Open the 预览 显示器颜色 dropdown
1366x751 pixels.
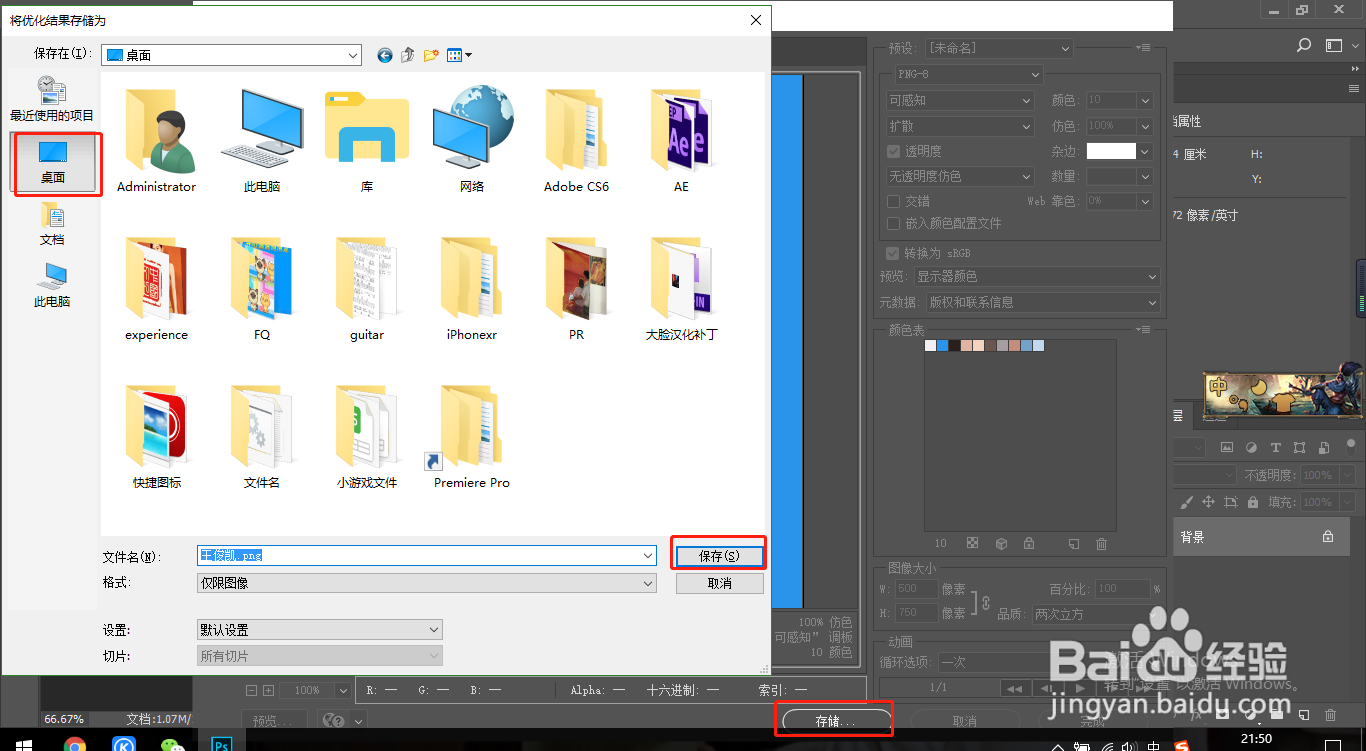click(x=1037, y=276)
